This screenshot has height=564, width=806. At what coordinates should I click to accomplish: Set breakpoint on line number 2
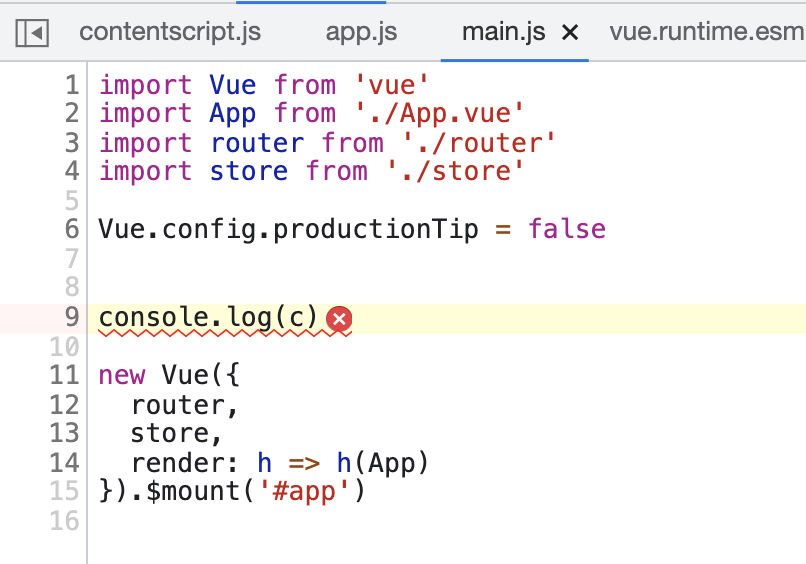point(72,113)
